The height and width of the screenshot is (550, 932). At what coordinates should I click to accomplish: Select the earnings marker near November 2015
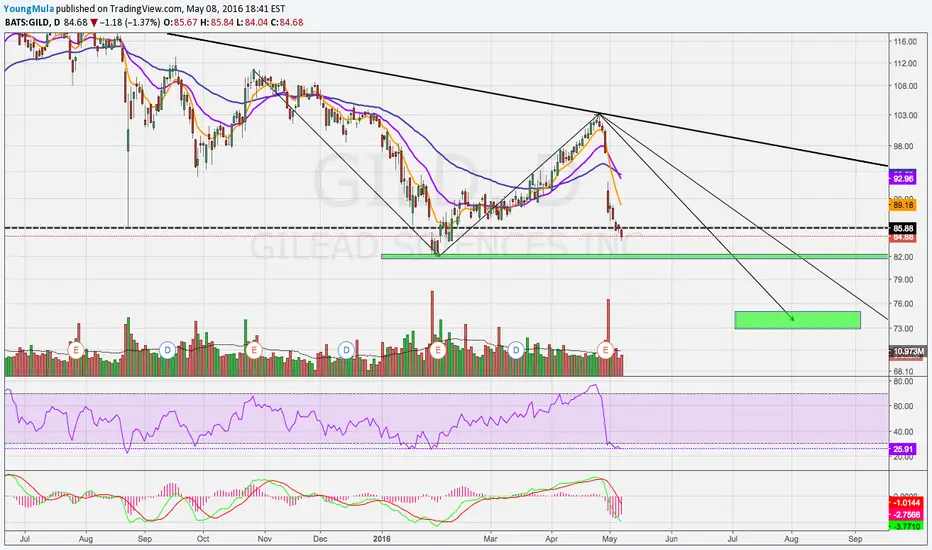tap(254, 350)
